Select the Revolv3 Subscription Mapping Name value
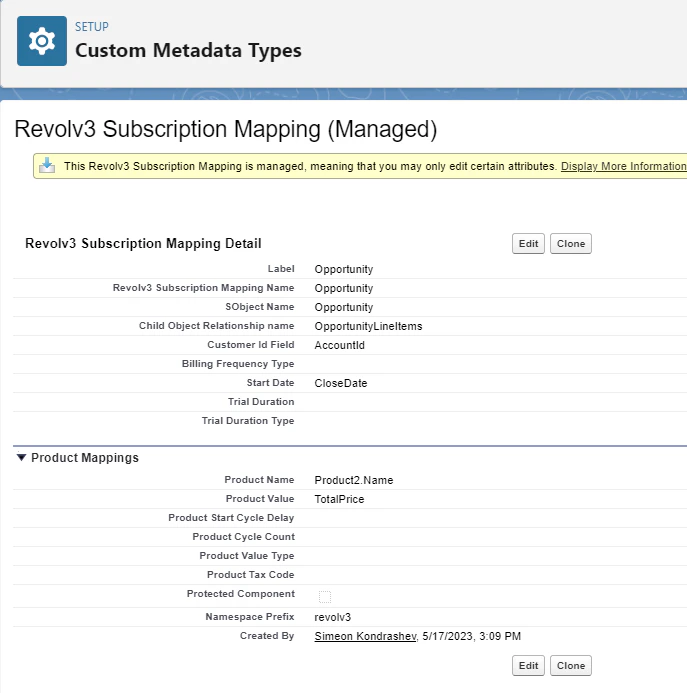This screenshot has height=693, width=687. [x=344, y=288]
